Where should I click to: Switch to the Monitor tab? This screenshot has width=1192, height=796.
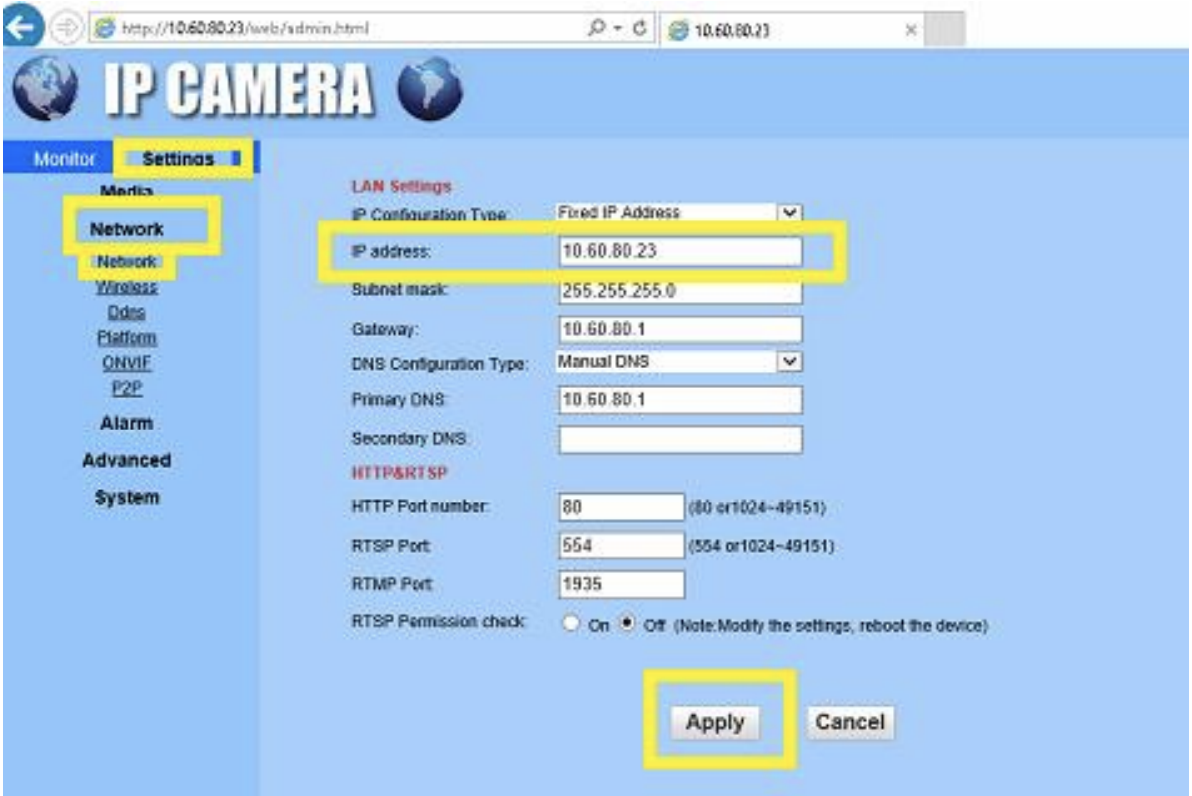[x=64, y=159]
